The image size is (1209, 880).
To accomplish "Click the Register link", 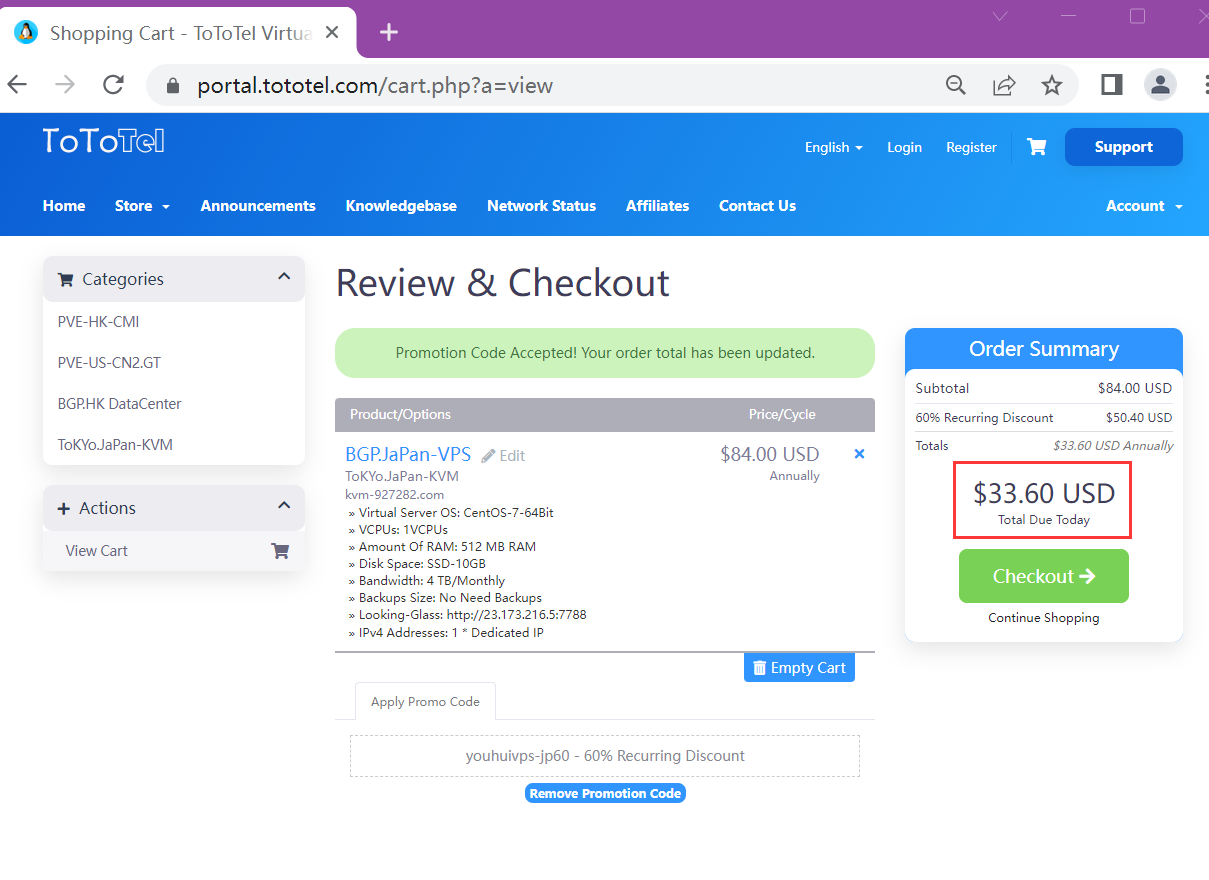I will 971,147.
